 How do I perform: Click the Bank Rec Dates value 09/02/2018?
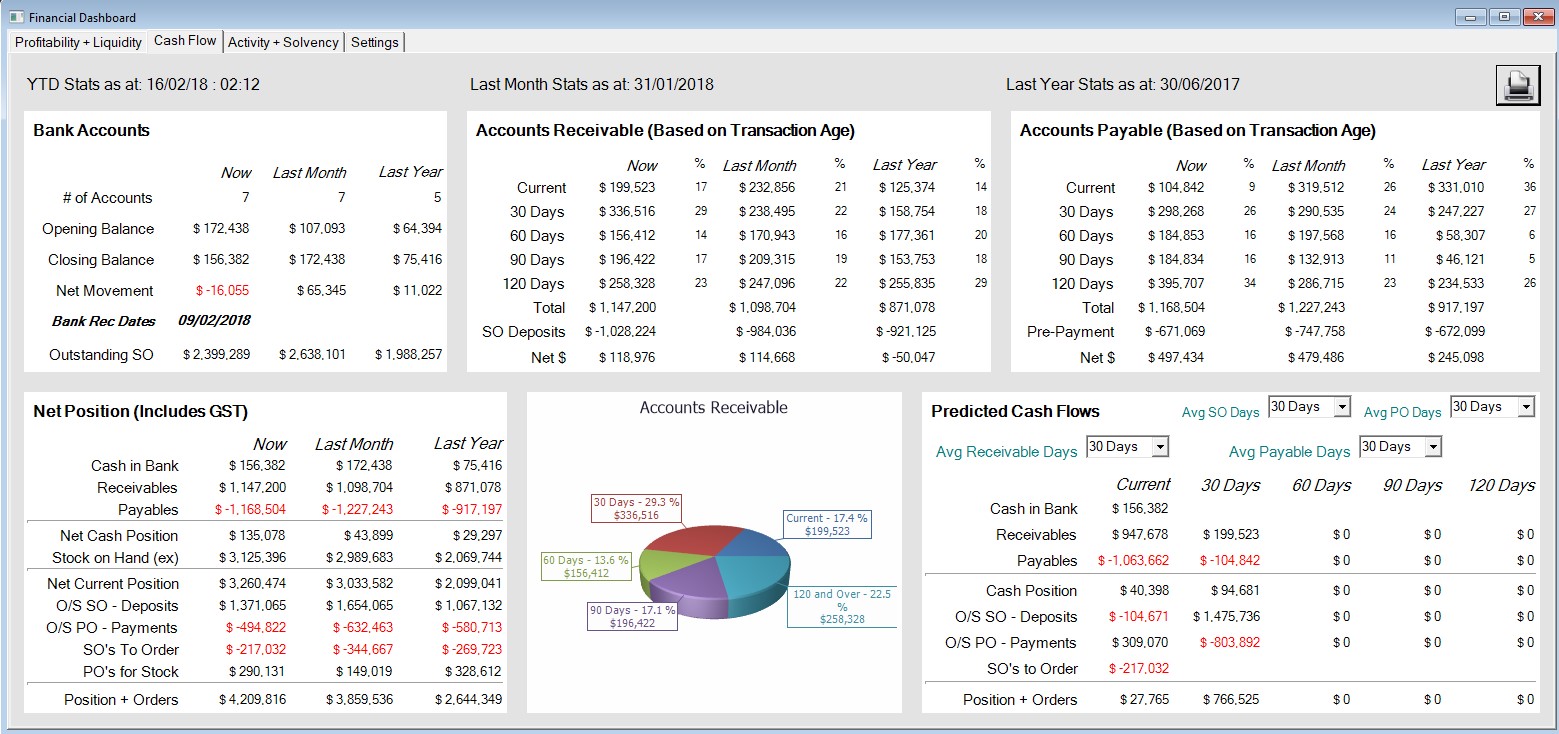pos(214,321)
